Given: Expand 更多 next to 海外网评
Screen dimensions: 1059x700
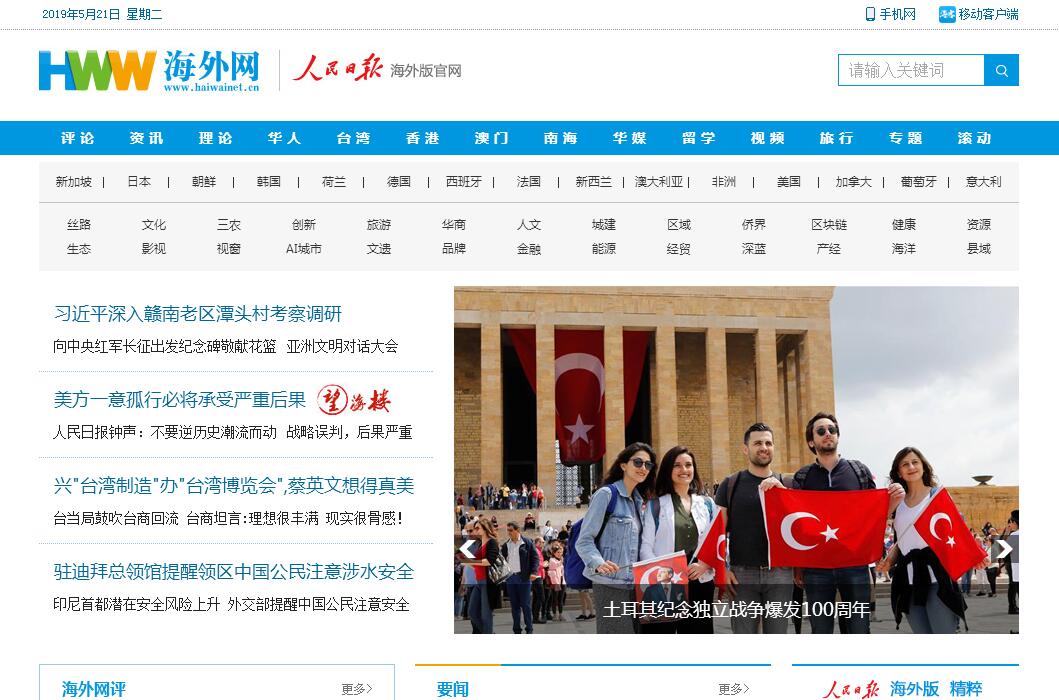Looking at the screenshot, I should (x=356, y=689).
